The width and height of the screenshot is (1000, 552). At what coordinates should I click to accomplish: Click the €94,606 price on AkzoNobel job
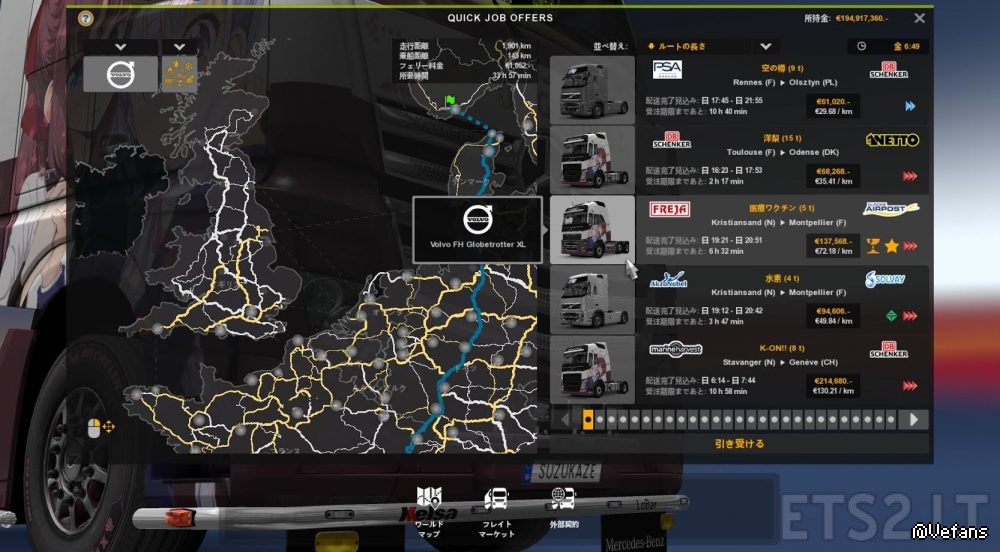click(x=833, y=311)
